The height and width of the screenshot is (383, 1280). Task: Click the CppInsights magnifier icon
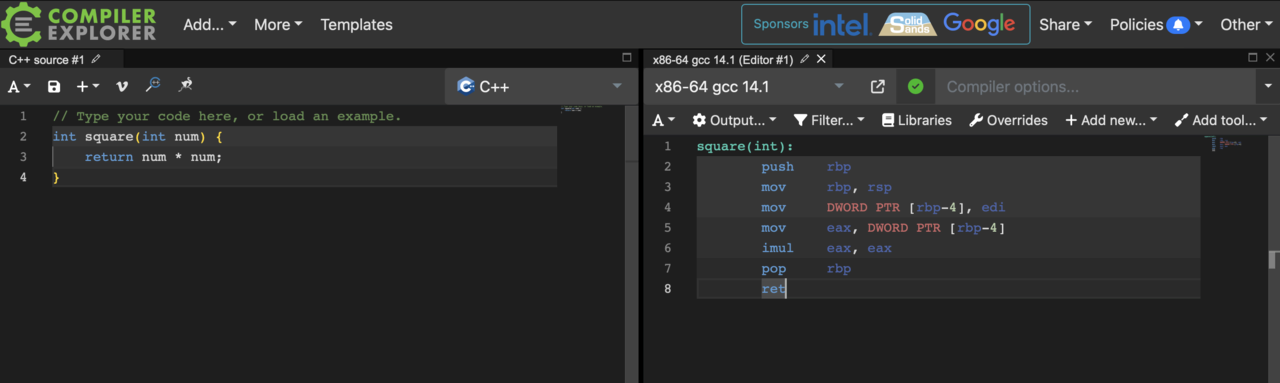153,86
